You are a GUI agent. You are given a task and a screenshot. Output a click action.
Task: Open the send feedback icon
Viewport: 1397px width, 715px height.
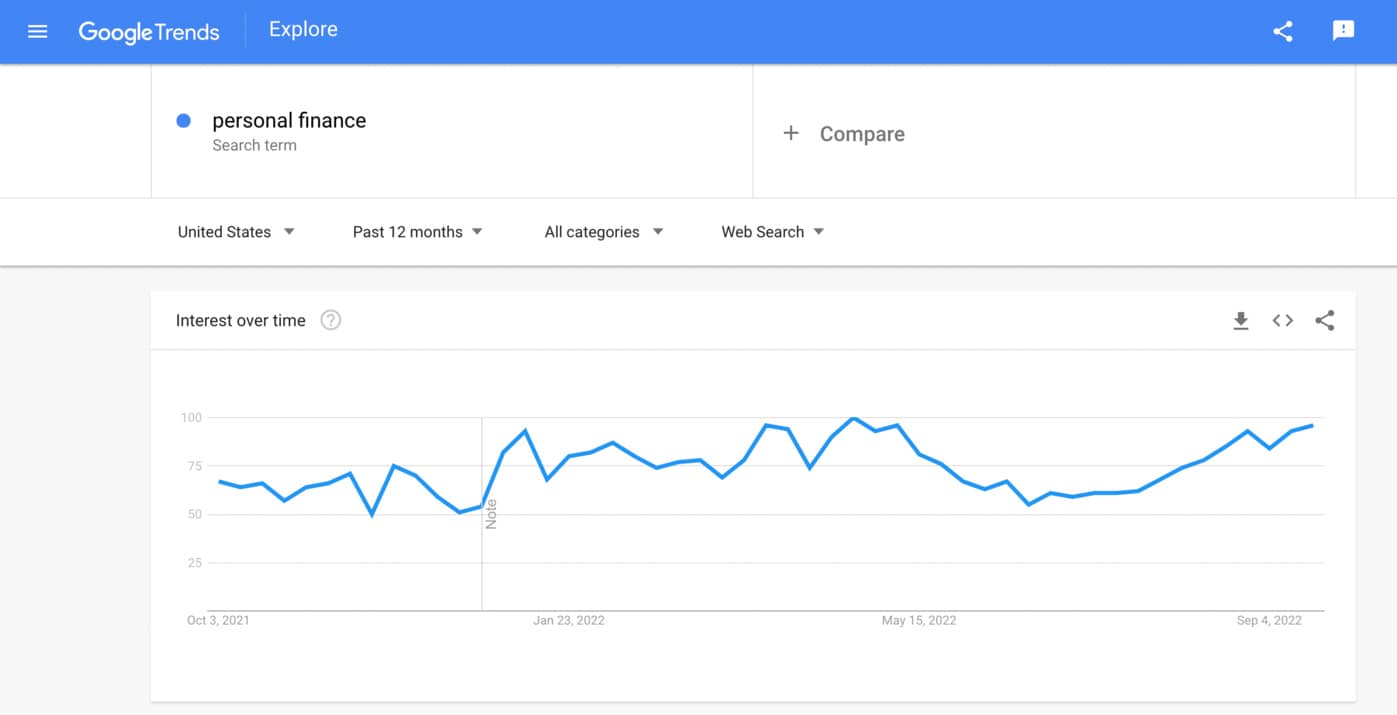(1343, 31)
